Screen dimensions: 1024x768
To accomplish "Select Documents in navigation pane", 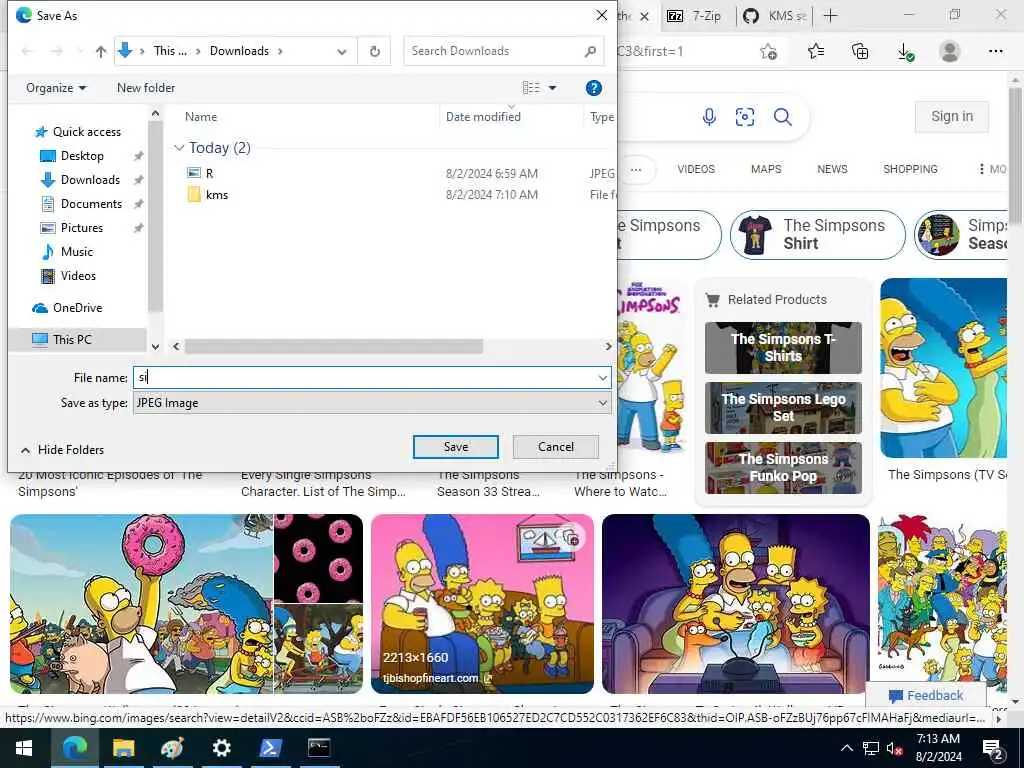I will (x=91, y=204).
